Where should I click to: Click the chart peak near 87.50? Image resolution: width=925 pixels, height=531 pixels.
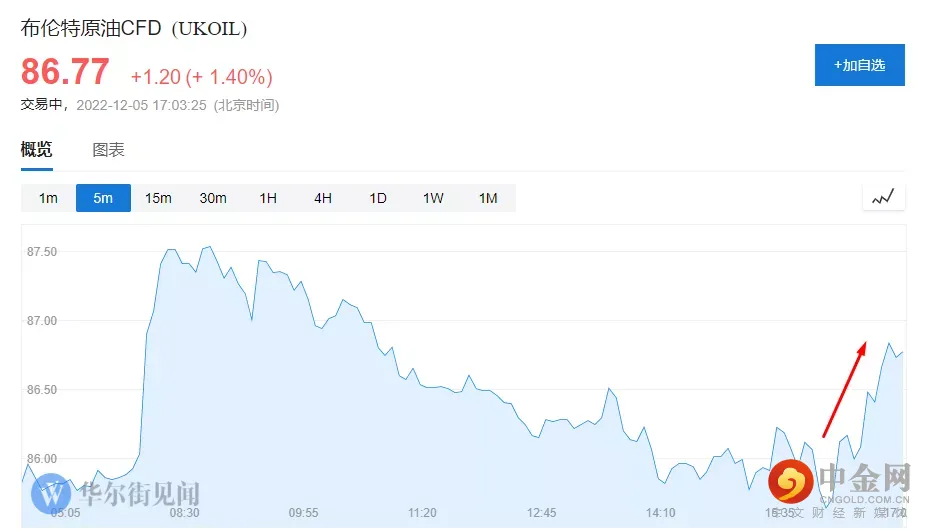click(208, 247)
